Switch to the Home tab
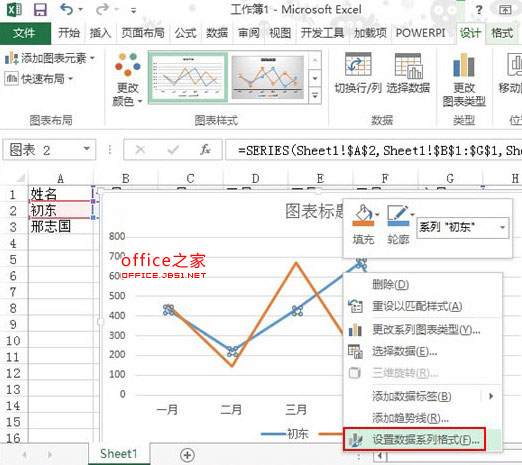This screenshot has width=522, height=465. click(x=69, y=33)
